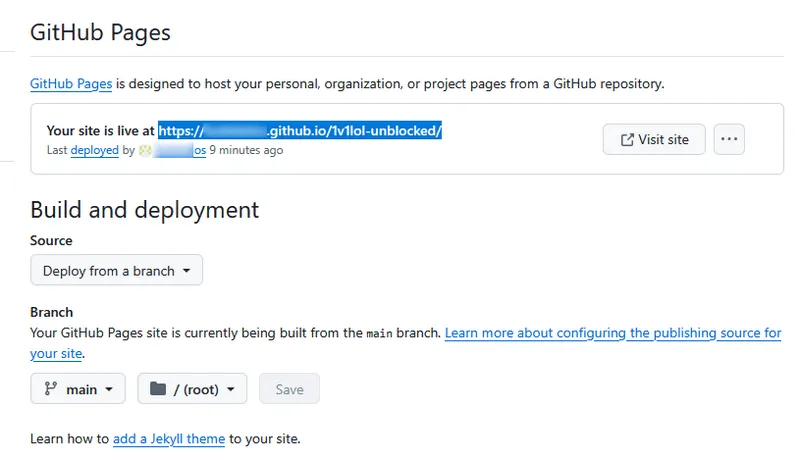Click the "Source" field label
800x460 pixels.
(51, 241)
